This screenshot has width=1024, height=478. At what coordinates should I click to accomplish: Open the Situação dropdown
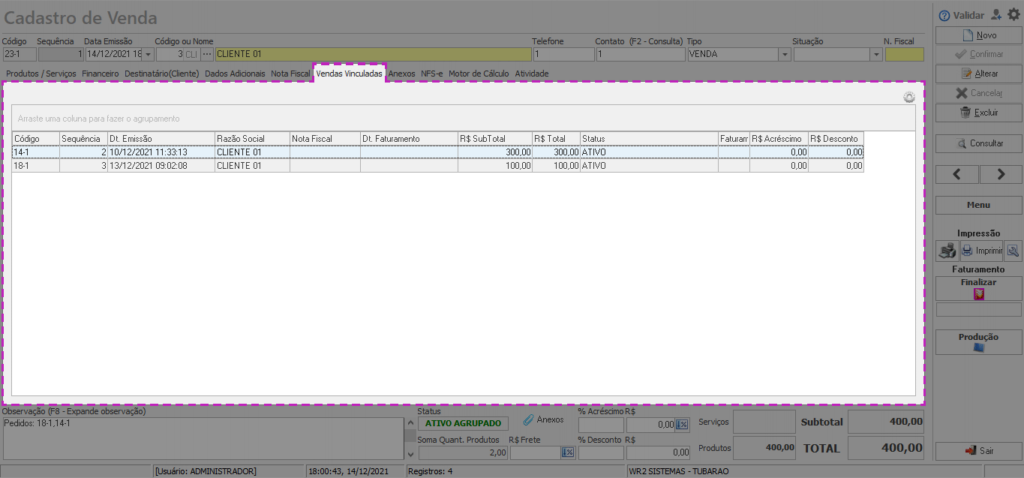[x=875, y=54]
